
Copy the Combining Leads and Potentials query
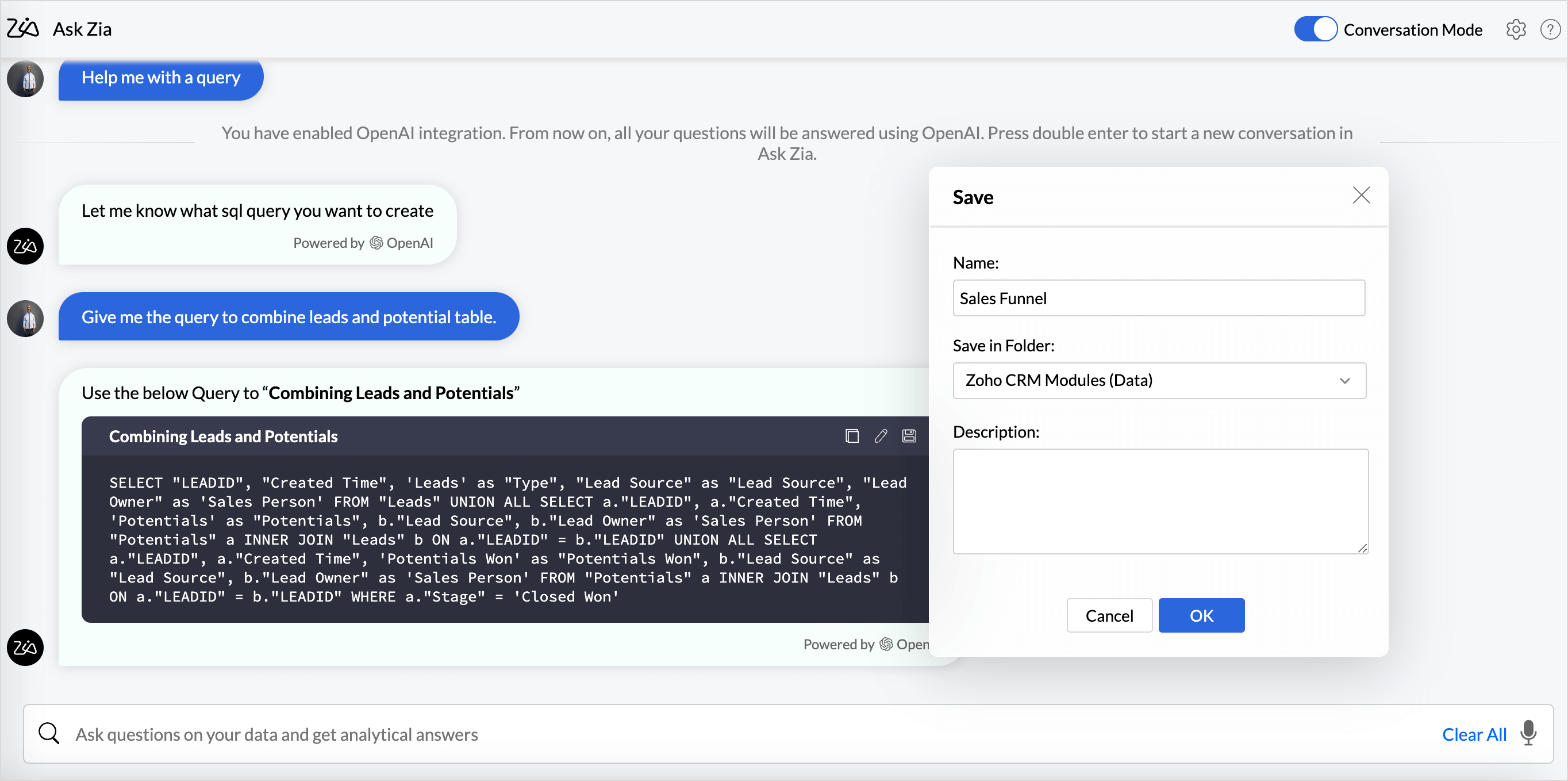pos(852,435)
